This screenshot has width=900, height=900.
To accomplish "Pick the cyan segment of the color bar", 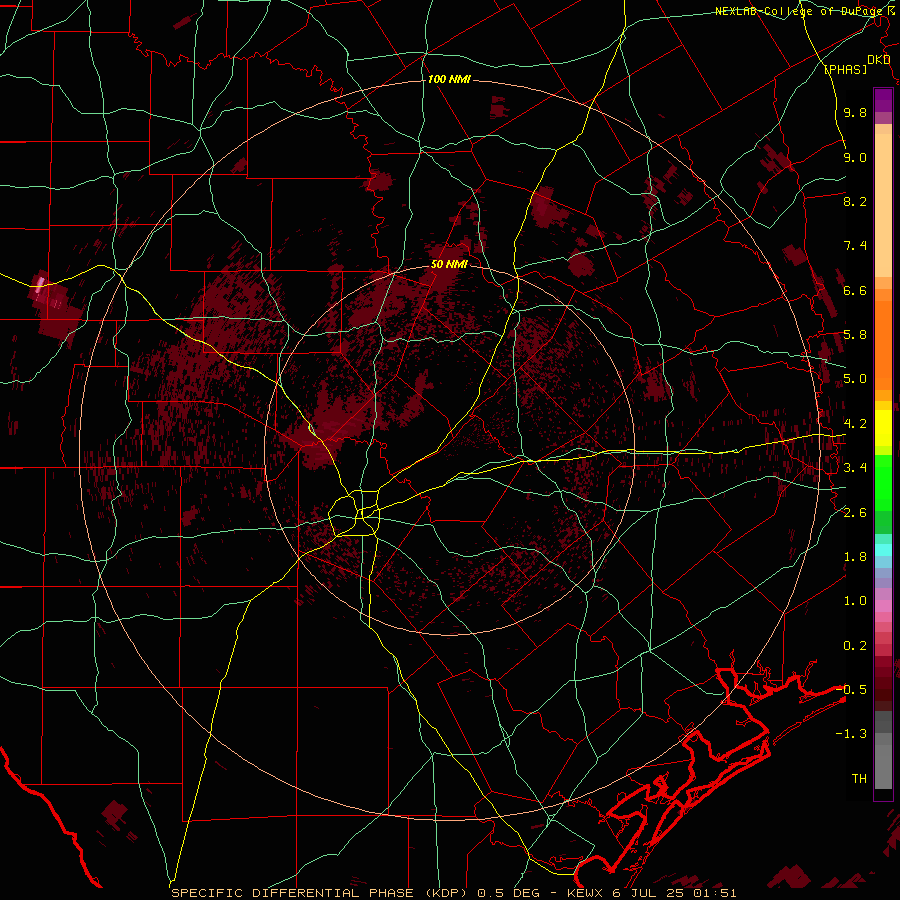I will [883, 550].
